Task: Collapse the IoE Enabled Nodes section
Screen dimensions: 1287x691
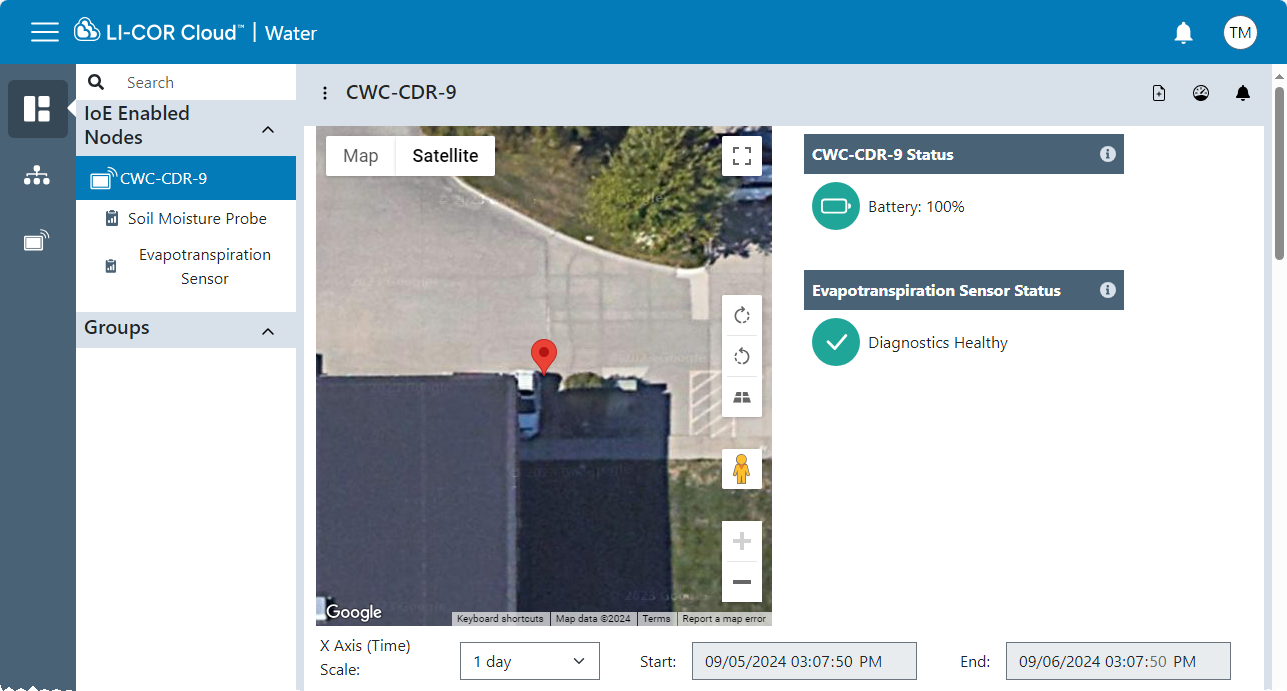Action: point(268,130)
